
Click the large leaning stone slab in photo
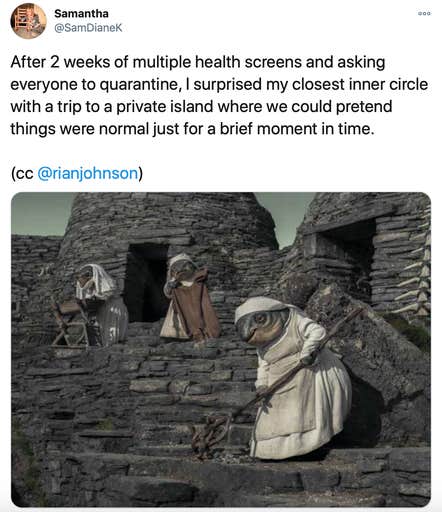click(x=367, y=337)
